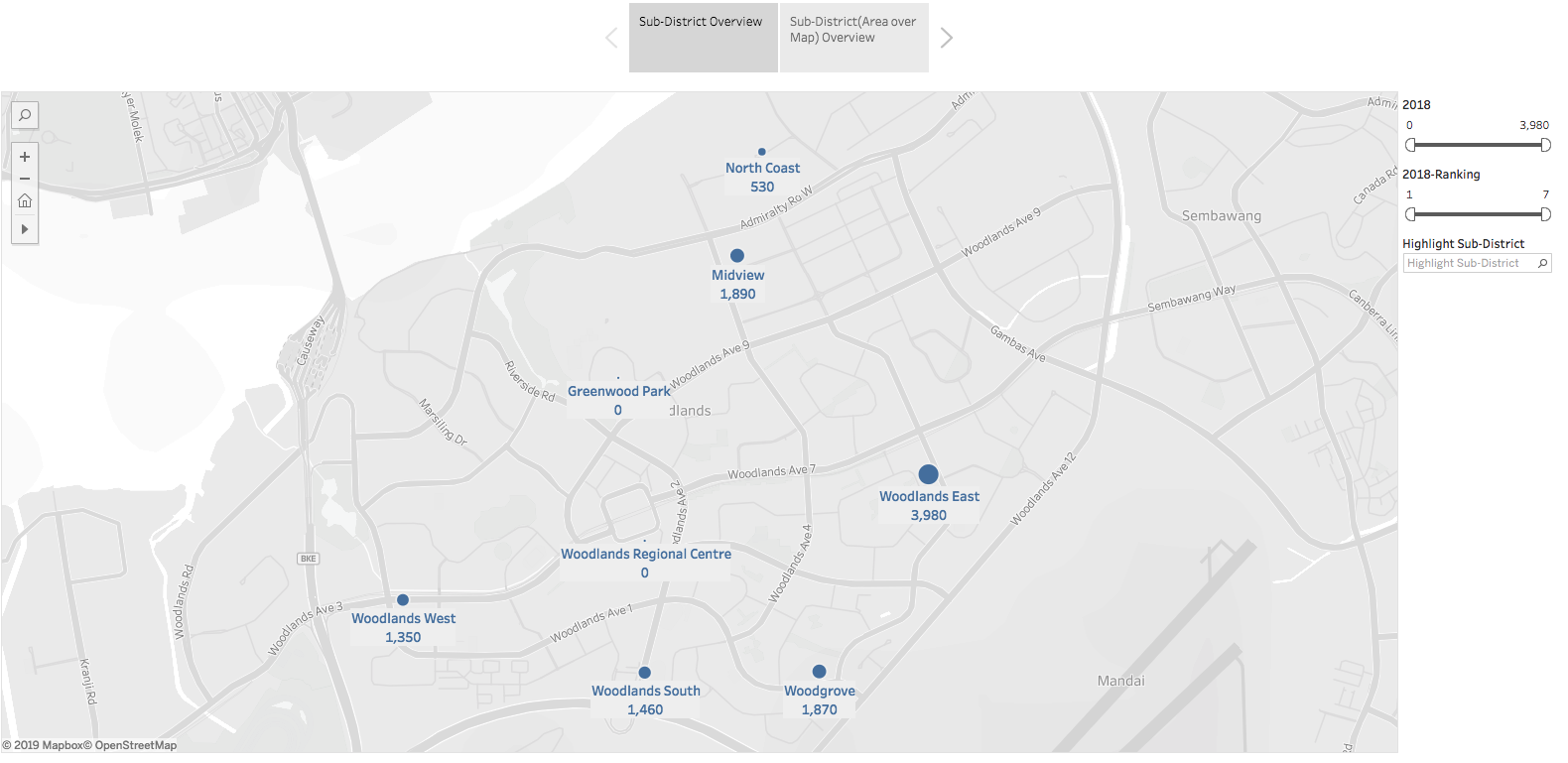Click the 530 value under North Coast

tap(762, 187)
